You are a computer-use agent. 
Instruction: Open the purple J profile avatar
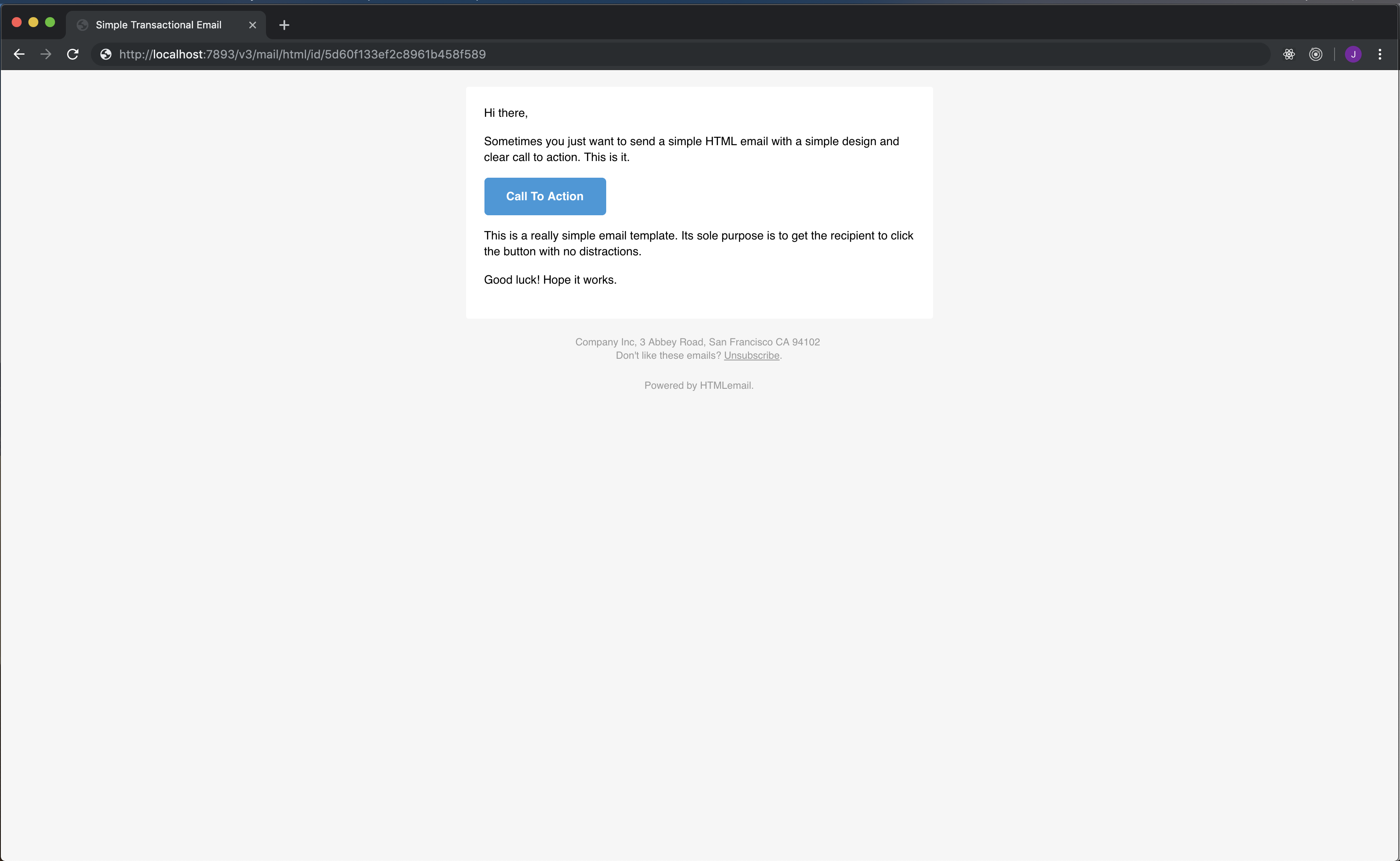coord(1353,54)
